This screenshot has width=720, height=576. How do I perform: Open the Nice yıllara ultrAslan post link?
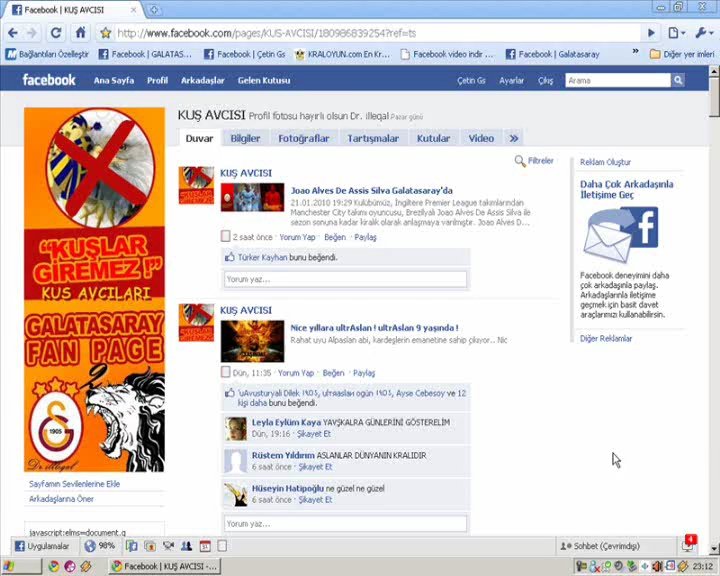[374, 328]
